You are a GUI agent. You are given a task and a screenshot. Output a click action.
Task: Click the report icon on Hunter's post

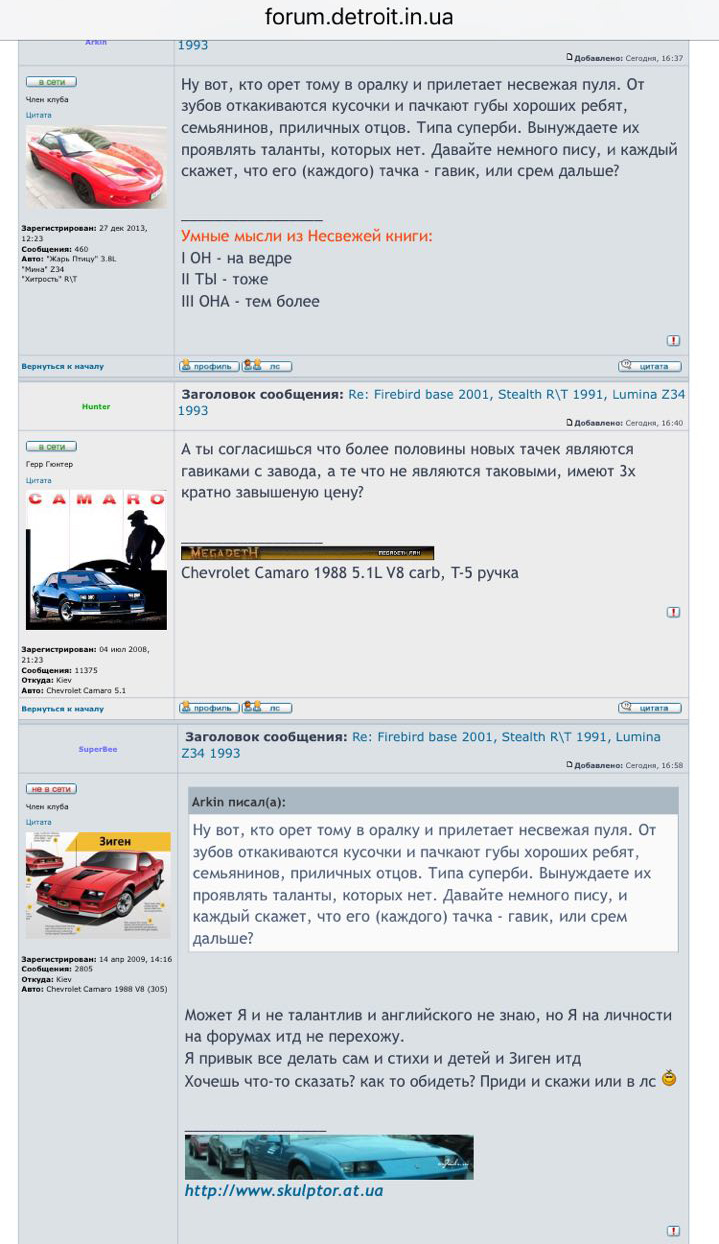tap(673, 612)
